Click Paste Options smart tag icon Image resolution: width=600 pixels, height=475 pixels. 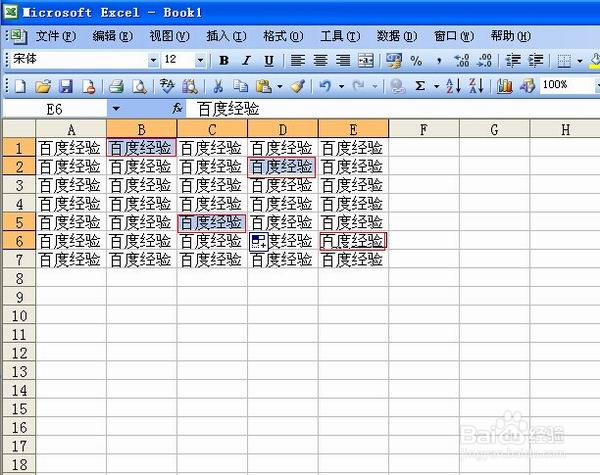point(259,242)
